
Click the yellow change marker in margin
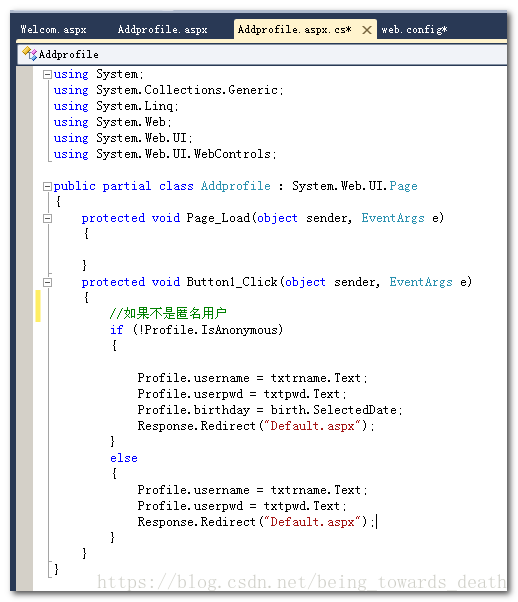[38, 306]
